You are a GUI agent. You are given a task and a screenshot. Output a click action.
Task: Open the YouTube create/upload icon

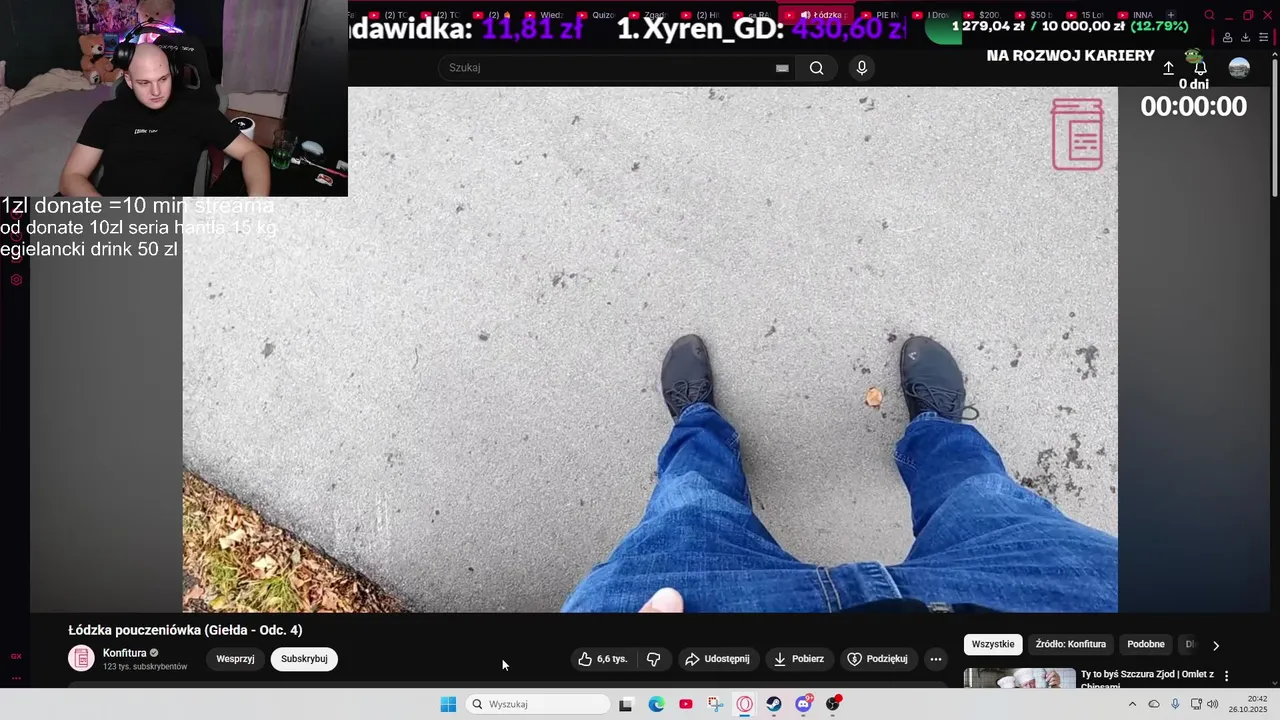pos(1168,68)
